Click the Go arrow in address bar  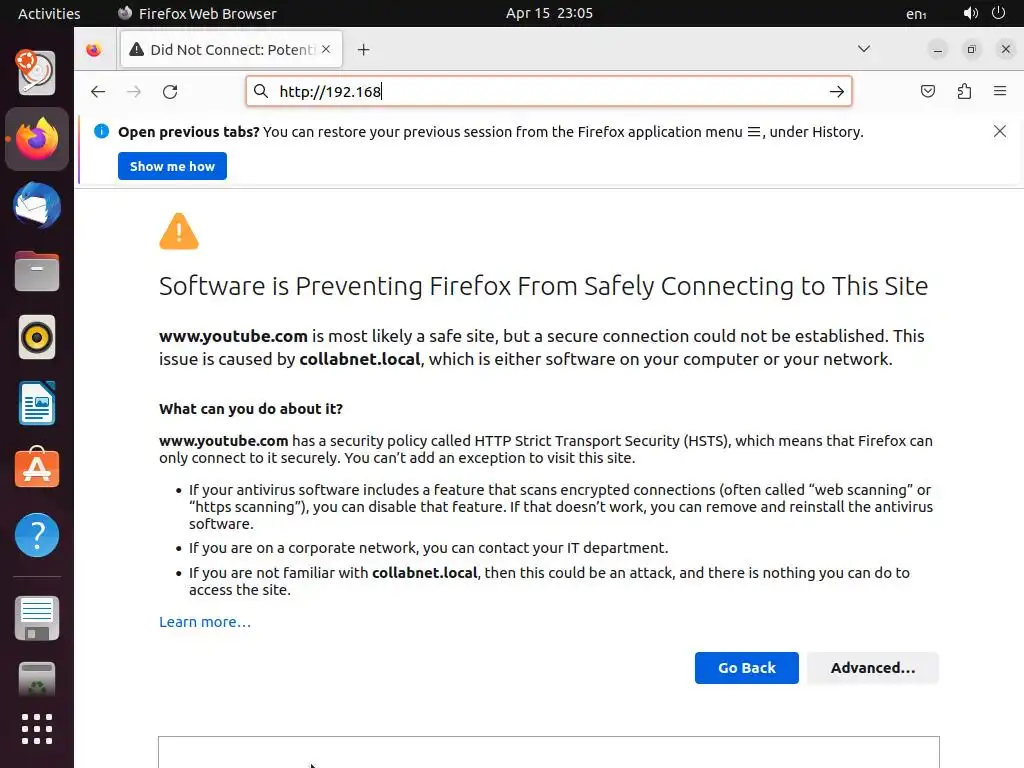(836, 92)
